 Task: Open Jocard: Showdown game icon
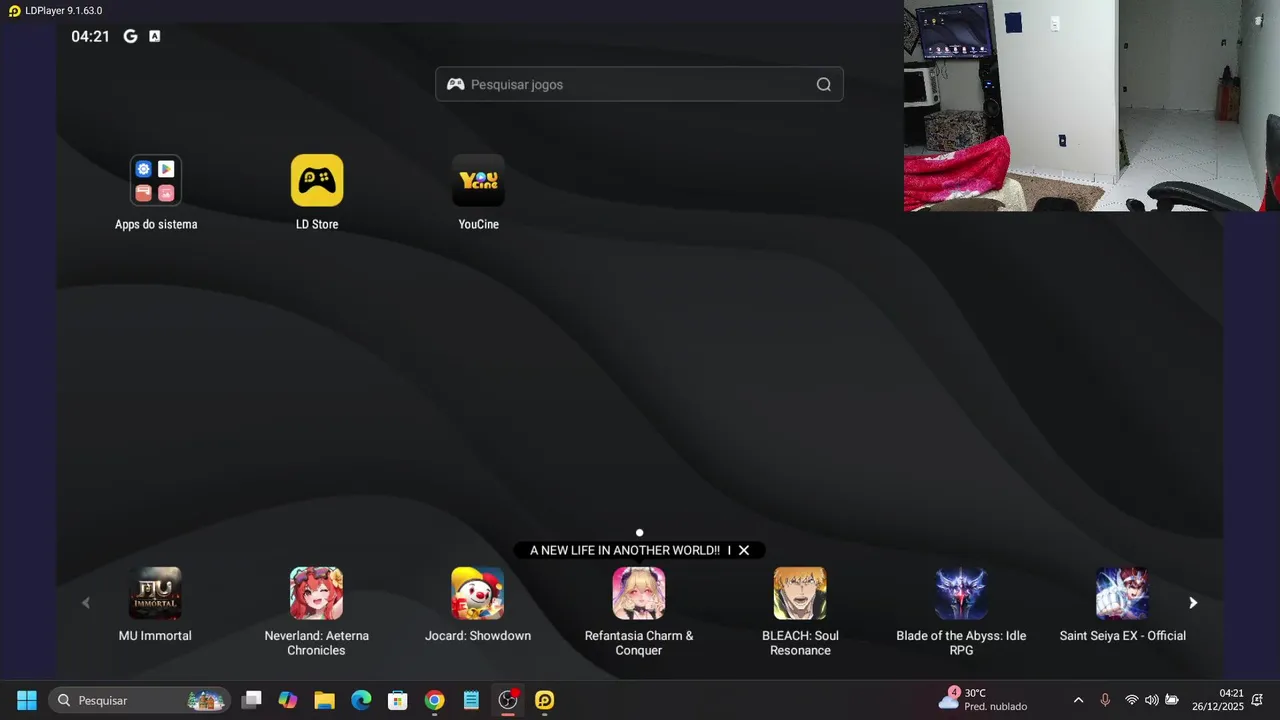click(478, 593)
